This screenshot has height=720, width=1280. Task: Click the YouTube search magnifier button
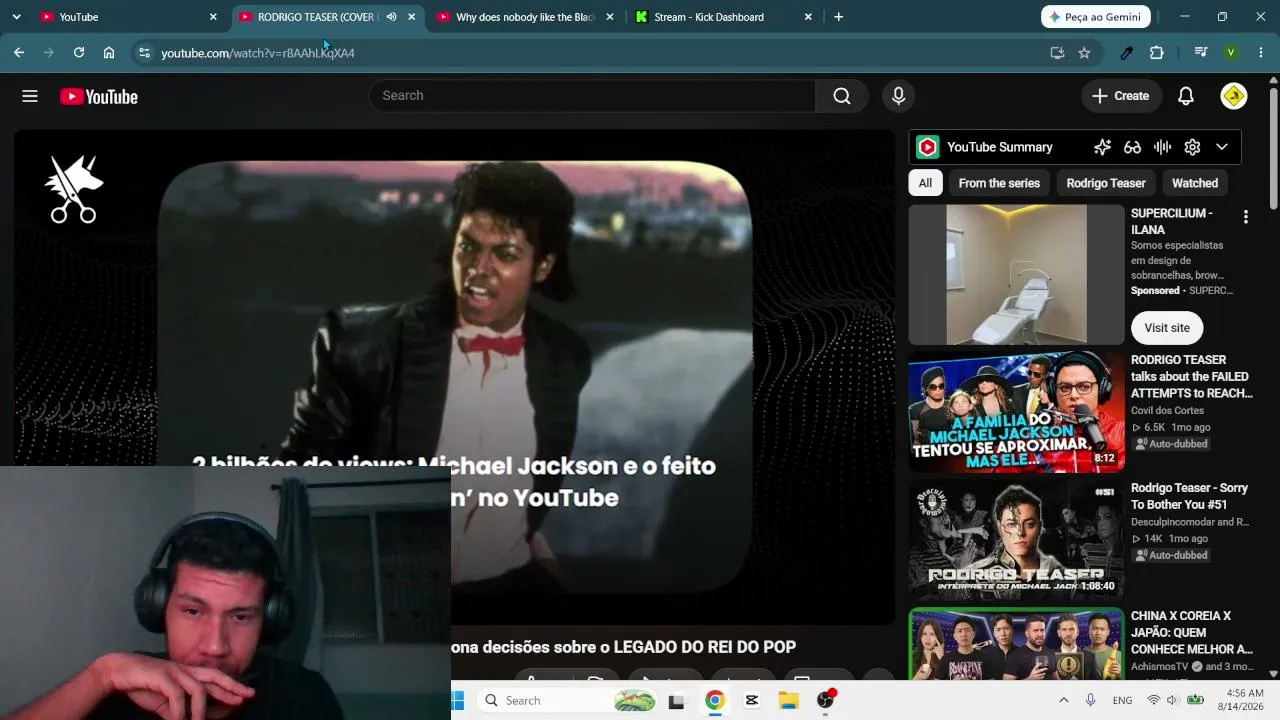coord(842,96)
